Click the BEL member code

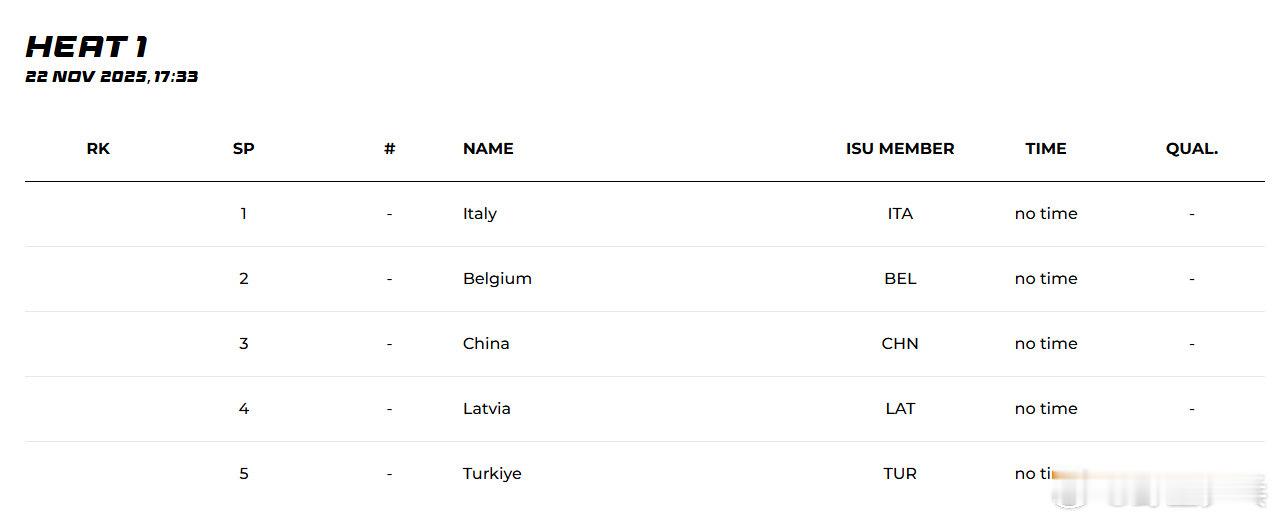pos(900,279)
